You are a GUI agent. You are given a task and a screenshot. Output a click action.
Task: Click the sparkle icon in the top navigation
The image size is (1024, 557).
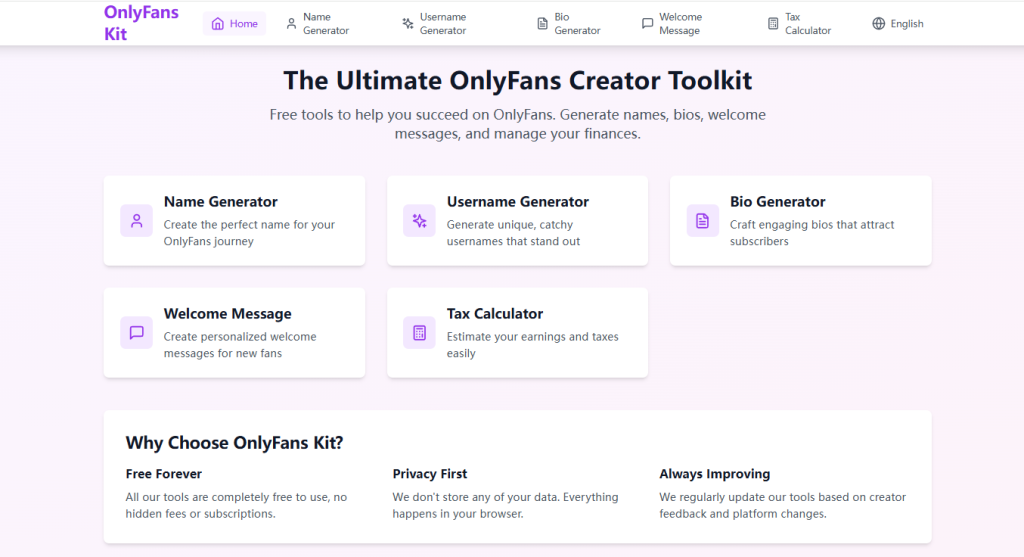pos(408,24)
